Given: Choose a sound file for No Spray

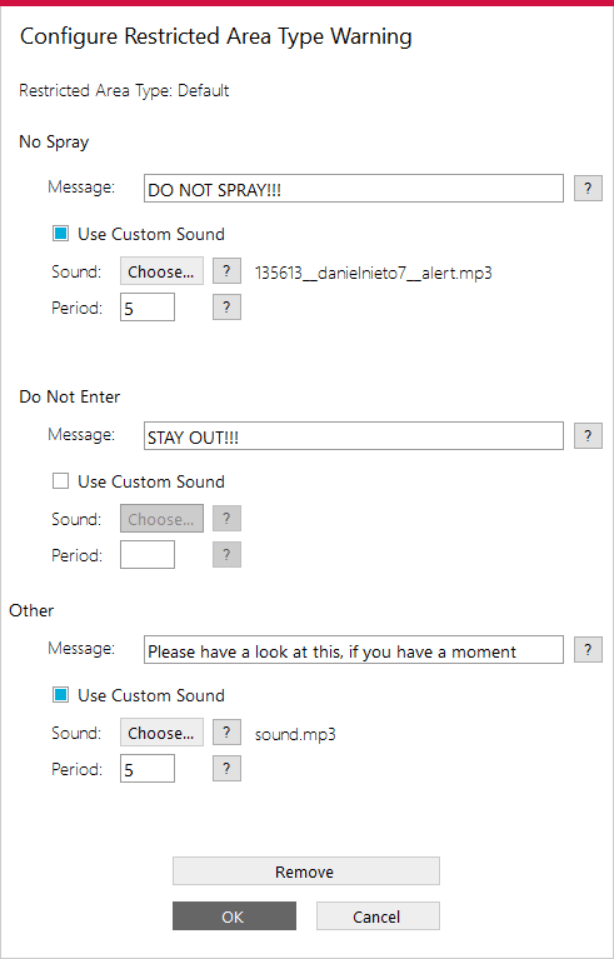Looking at the screenshot, I should (x=161, y=271).
